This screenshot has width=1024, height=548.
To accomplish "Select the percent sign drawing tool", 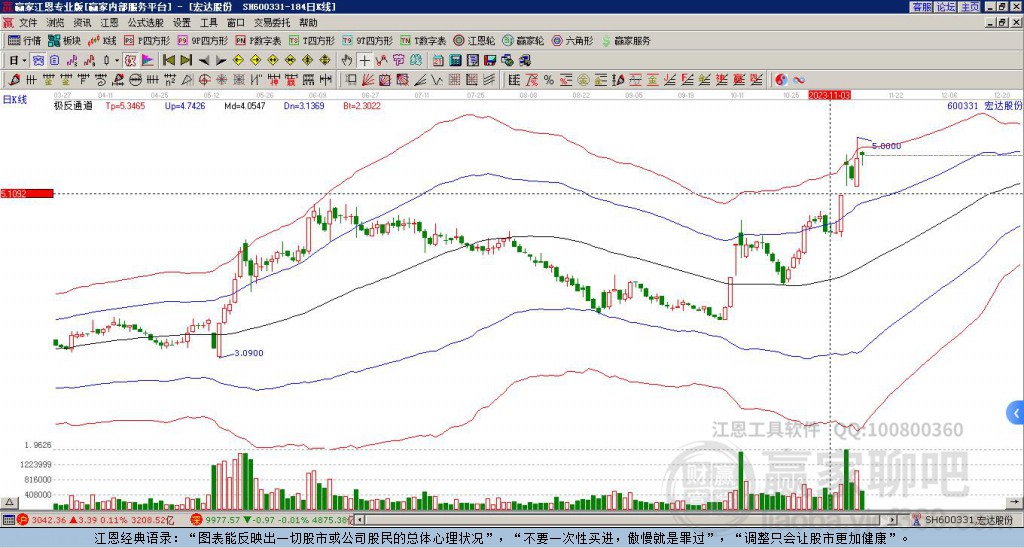I will 549,80.
